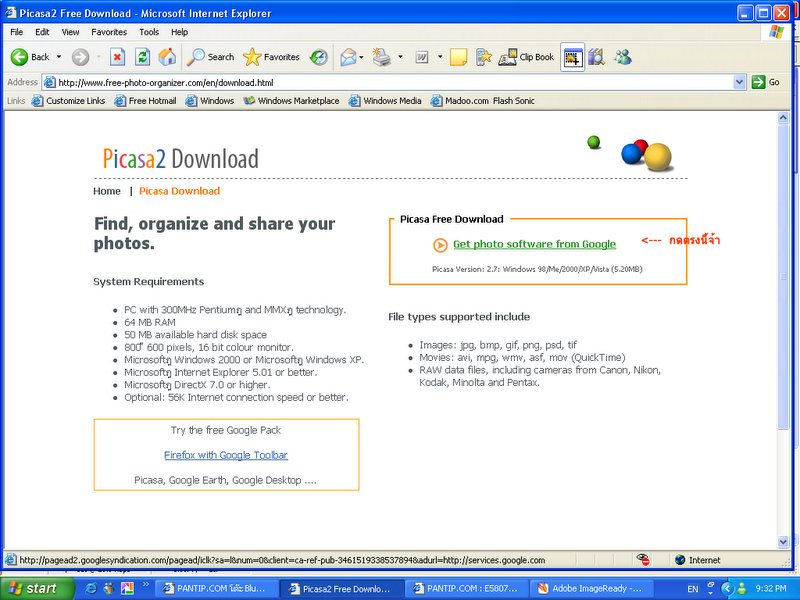Open the Windows links-bar bookmark
The width and height of the screenshot is (800, 600).
click(210, 101)
